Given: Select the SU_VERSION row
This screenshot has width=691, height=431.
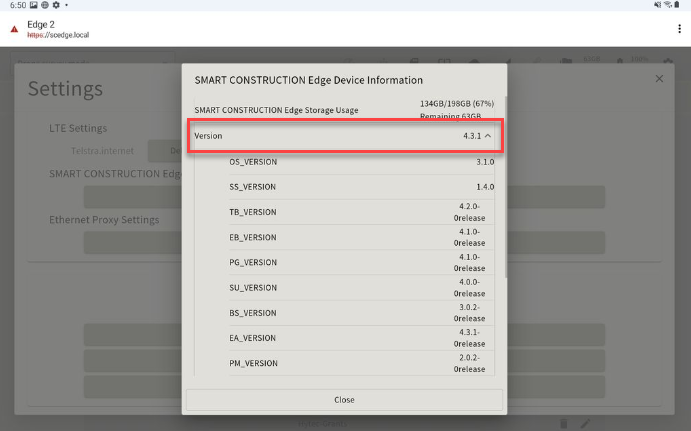Looking at the screenshot, I should (361, 288).
